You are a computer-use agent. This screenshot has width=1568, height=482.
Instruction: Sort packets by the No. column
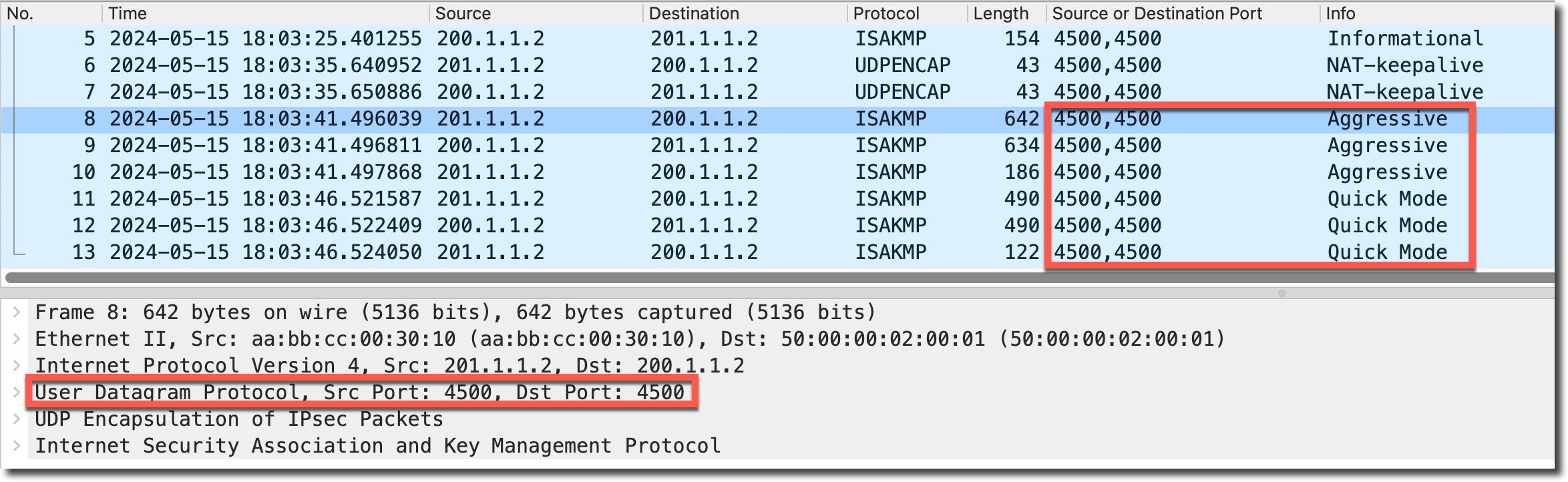pos(20,13)
